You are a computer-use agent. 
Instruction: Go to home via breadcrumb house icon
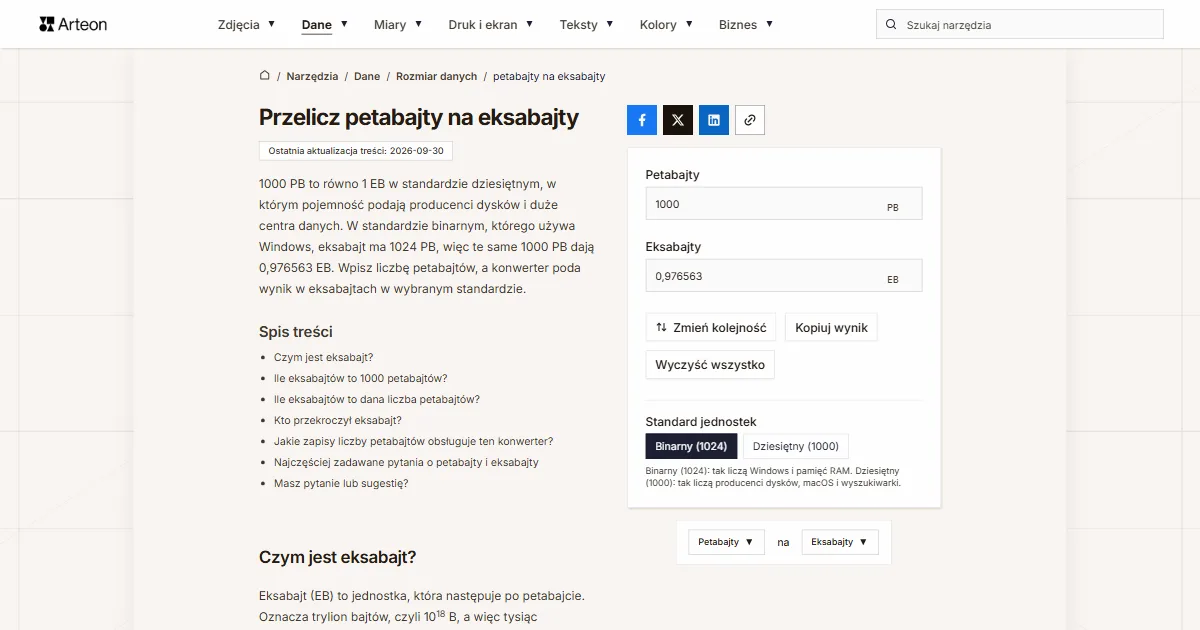265,76
